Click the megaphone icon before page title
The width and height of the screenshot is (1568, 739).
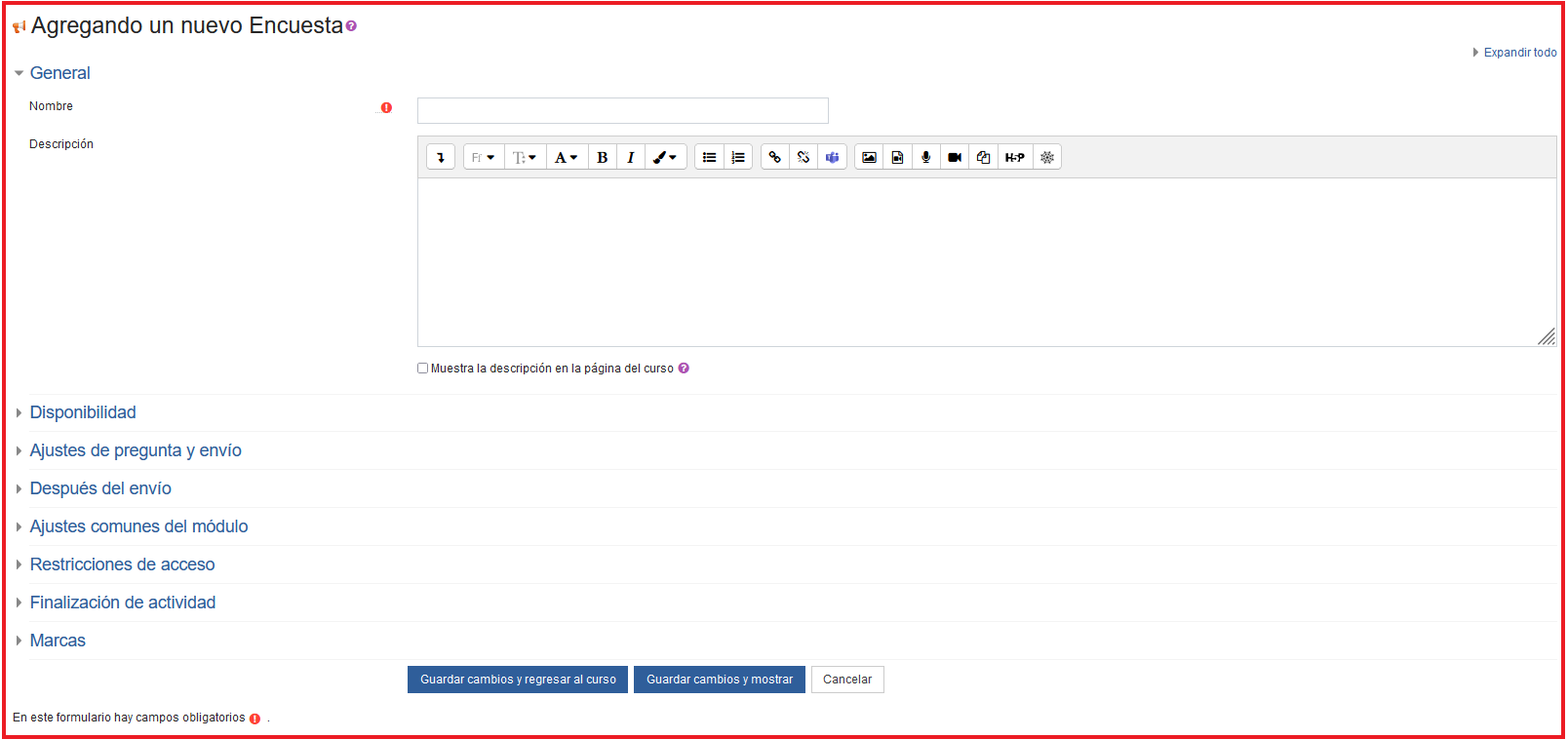20,26
